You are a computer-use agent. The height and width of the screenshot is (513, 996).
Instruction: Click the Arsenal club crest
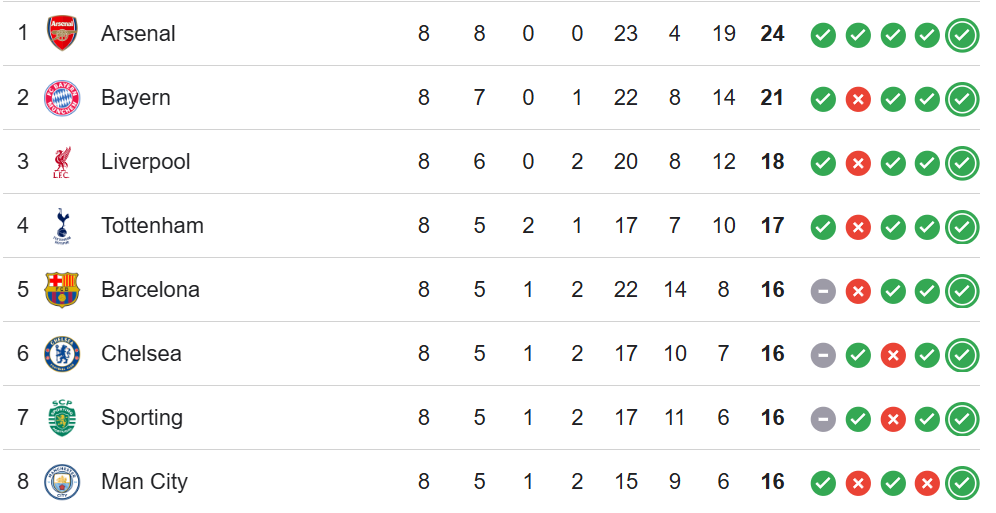coord(62,34)
